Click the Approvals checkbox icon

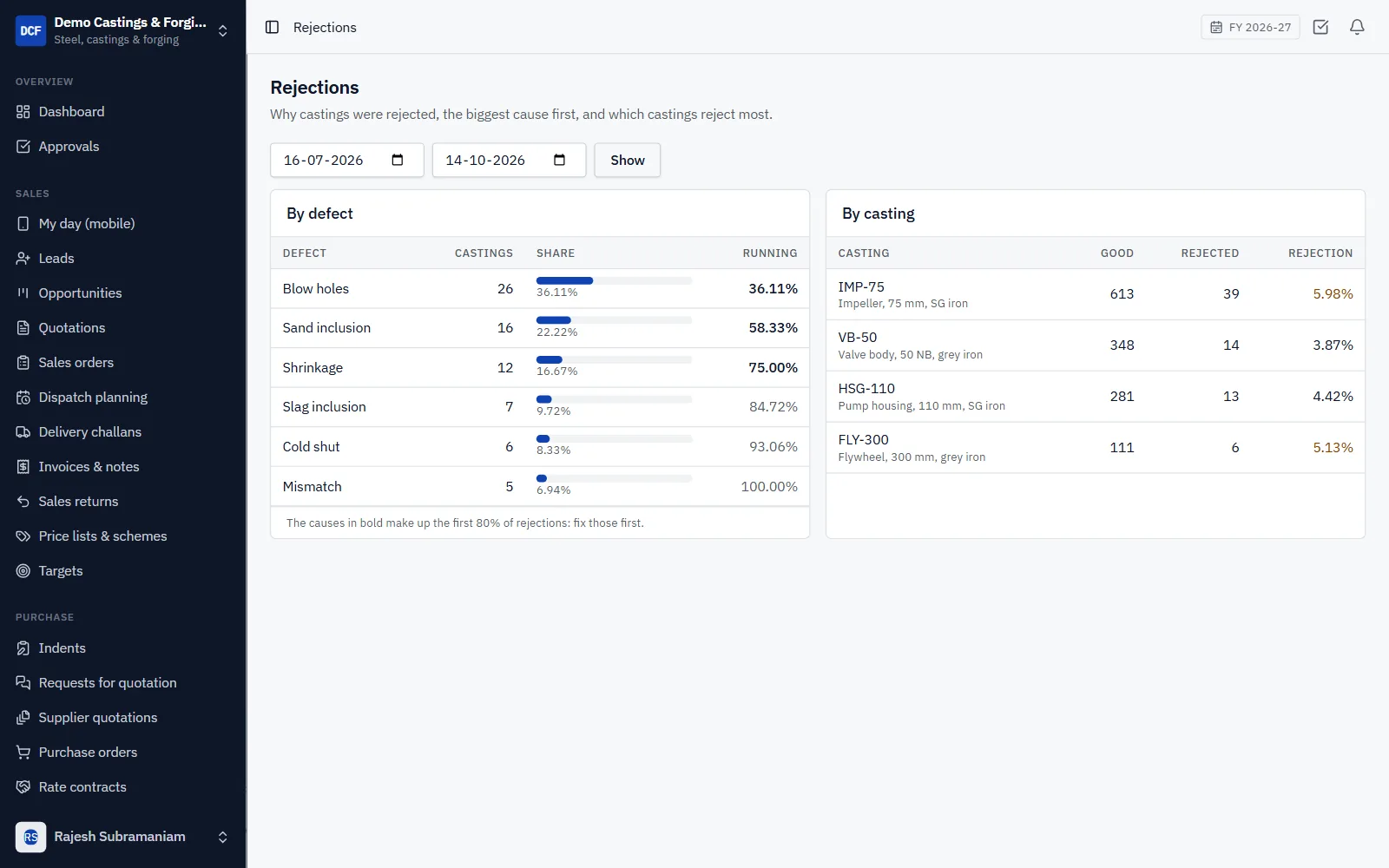(x=23, y=147)
